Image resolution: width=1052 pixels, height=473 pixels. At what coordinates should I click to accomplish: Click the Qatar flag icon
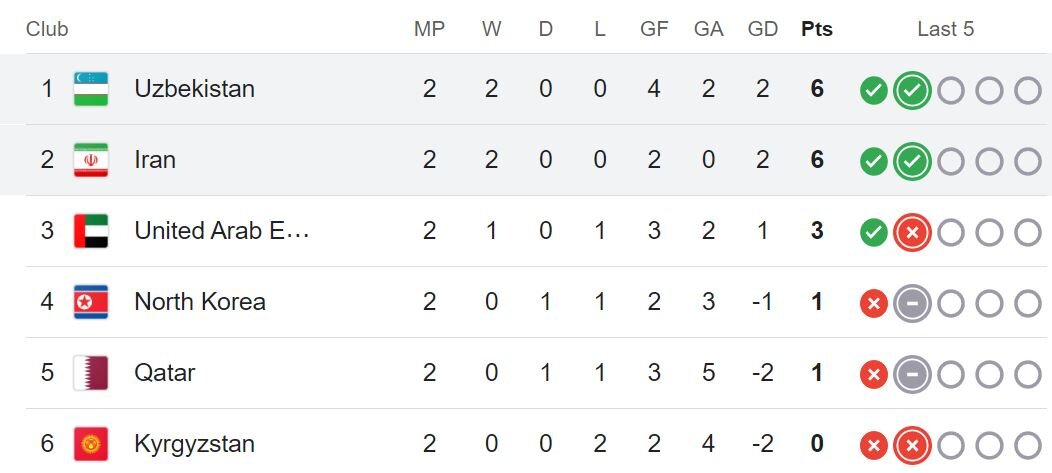(x=91, y=373)
